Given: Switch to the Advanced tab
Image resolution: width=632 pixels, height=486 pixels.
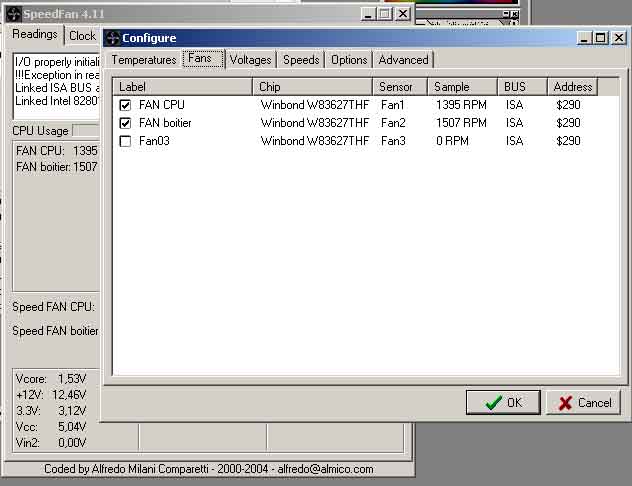Looking at the screenshot, I should tap(403, 60).
